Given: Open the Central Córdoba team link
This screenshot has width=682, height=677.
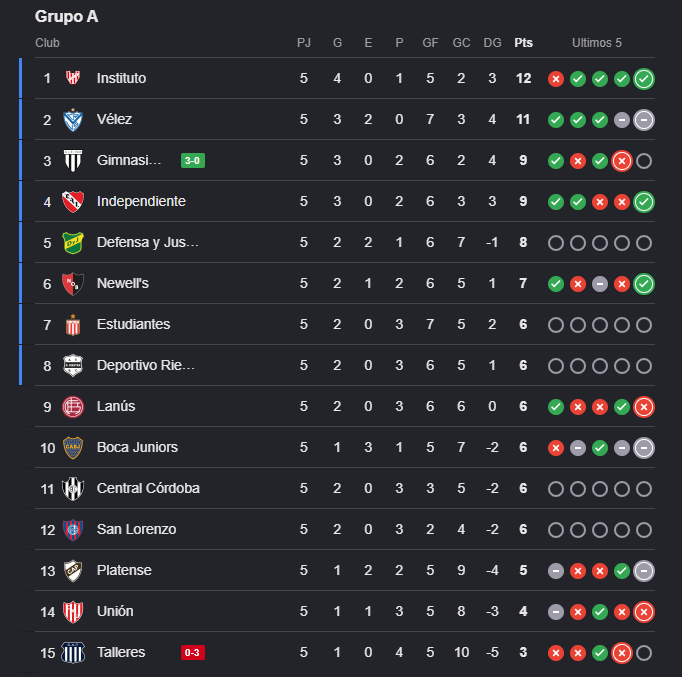Looking at the screenshot, I should click(148, 488).
